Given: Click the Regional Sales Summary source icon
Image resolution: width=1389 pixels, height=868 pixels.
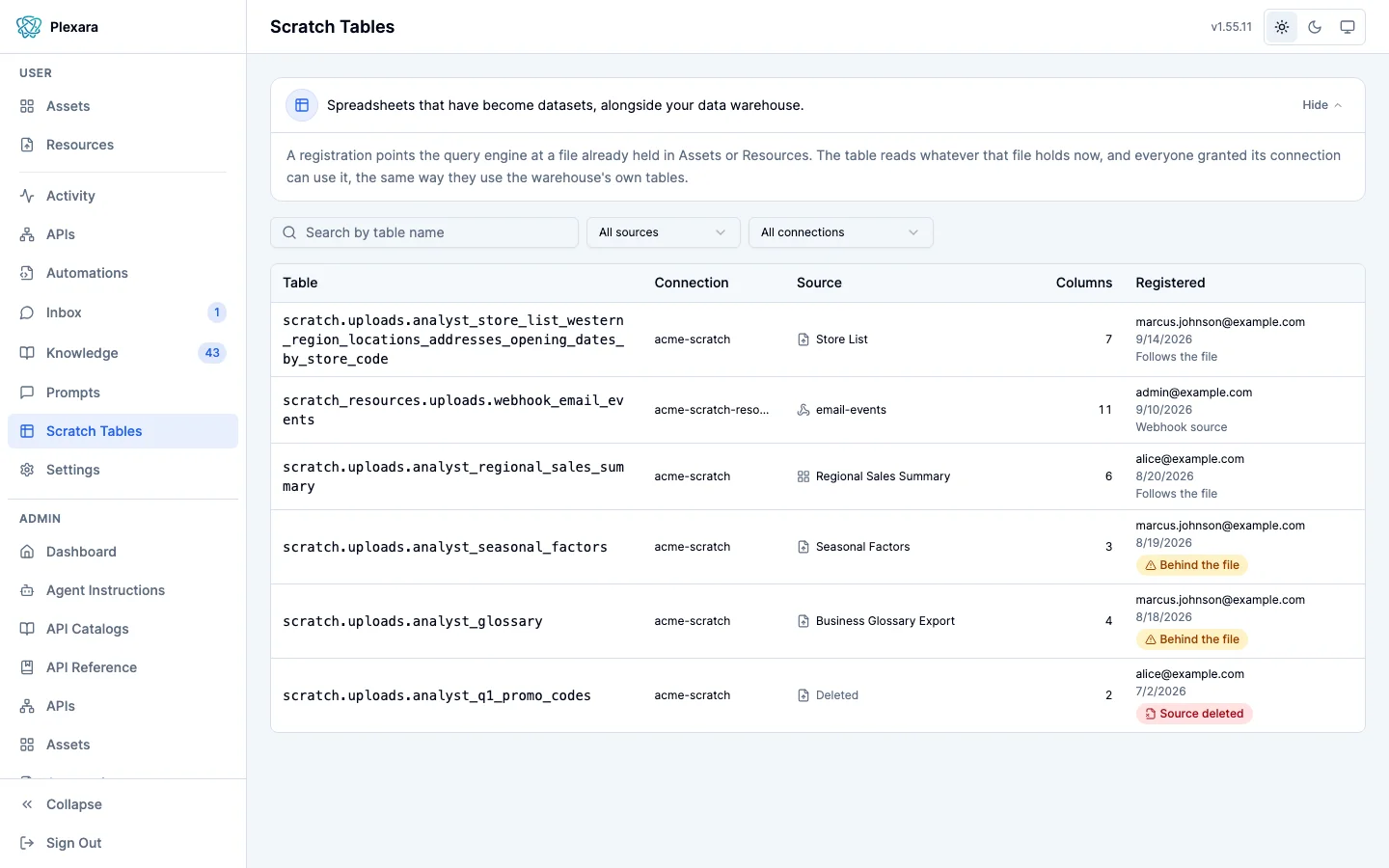Looking at the screenshot, I should tap(803, 476).
